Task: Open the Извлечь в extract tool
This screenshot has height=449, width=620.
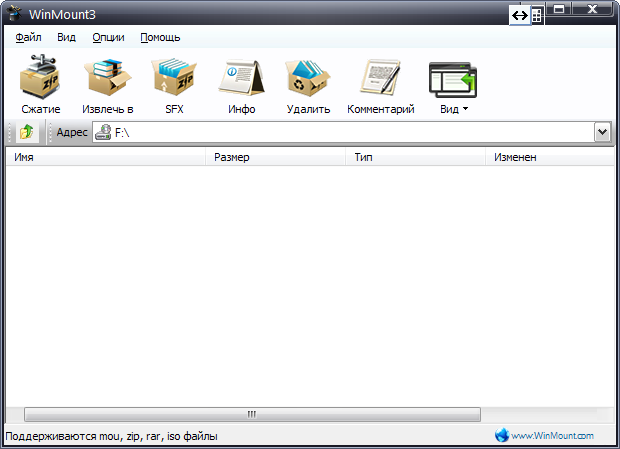Action: coord(108,77)
